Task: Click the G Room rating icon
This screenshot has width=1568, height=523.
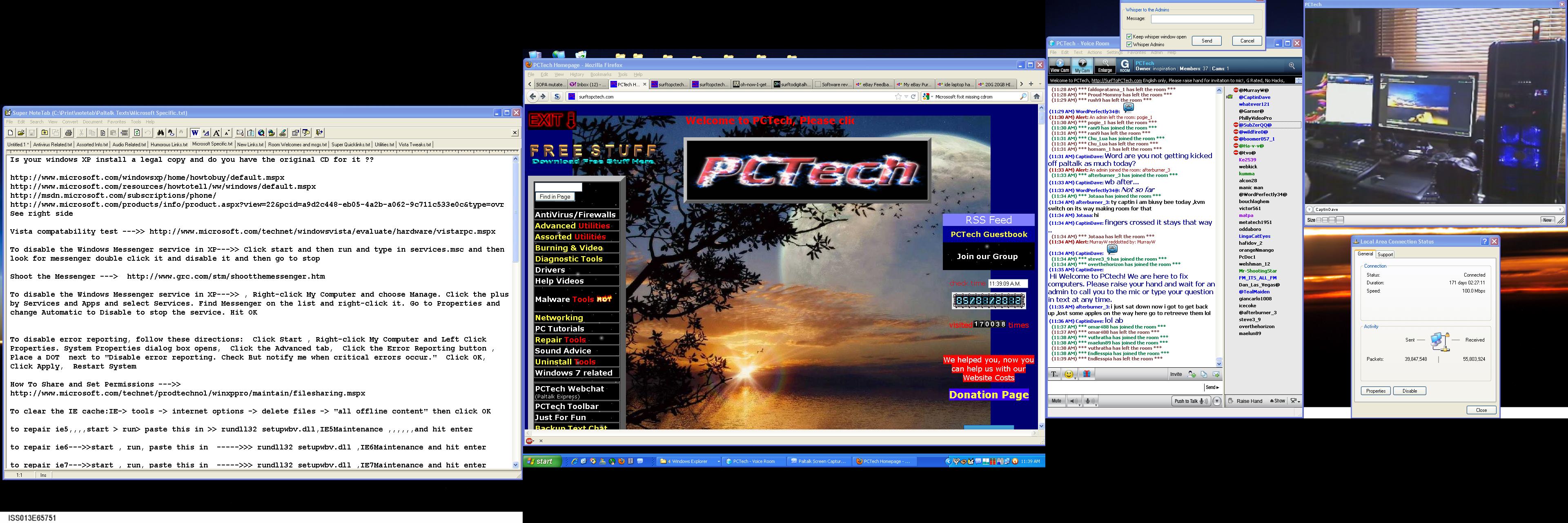Action: point(1125,66)
